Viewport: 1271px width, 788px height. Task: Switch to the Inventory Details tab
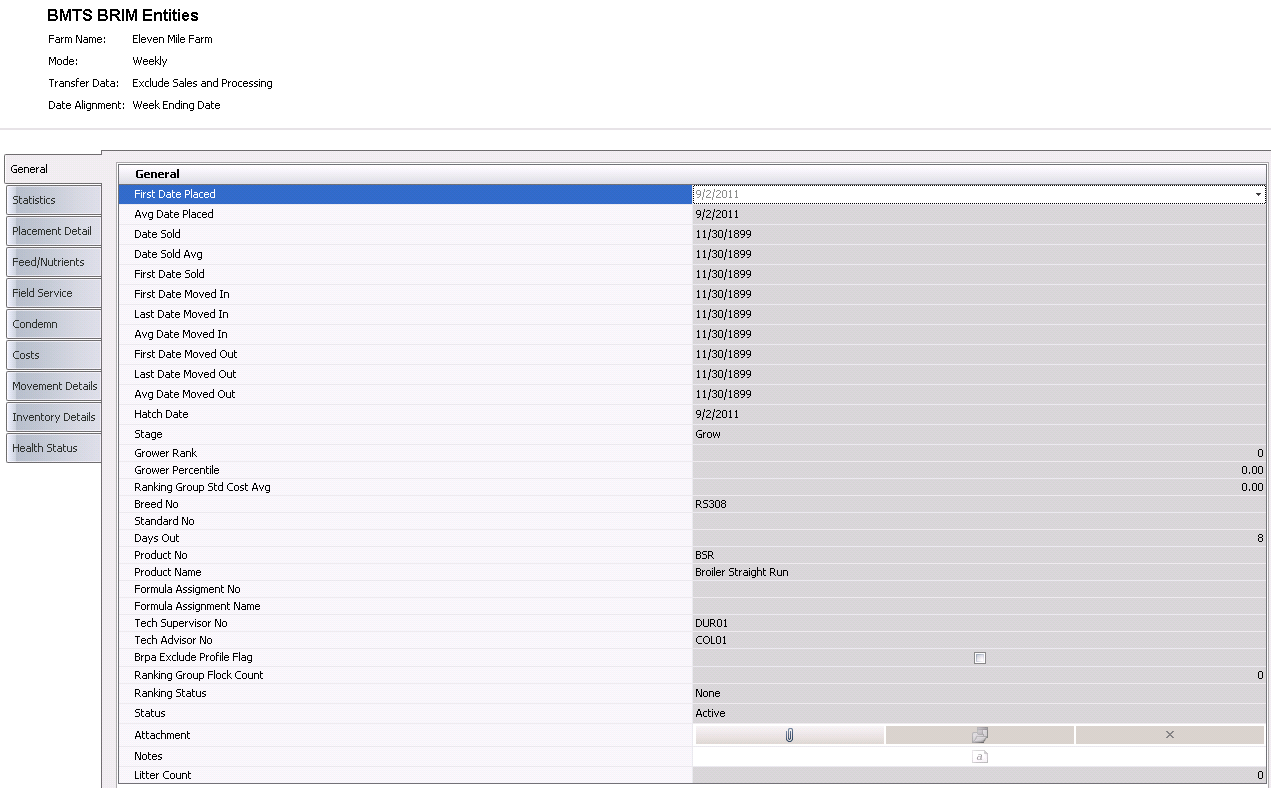pyautogui.click(x=53, y=417)
